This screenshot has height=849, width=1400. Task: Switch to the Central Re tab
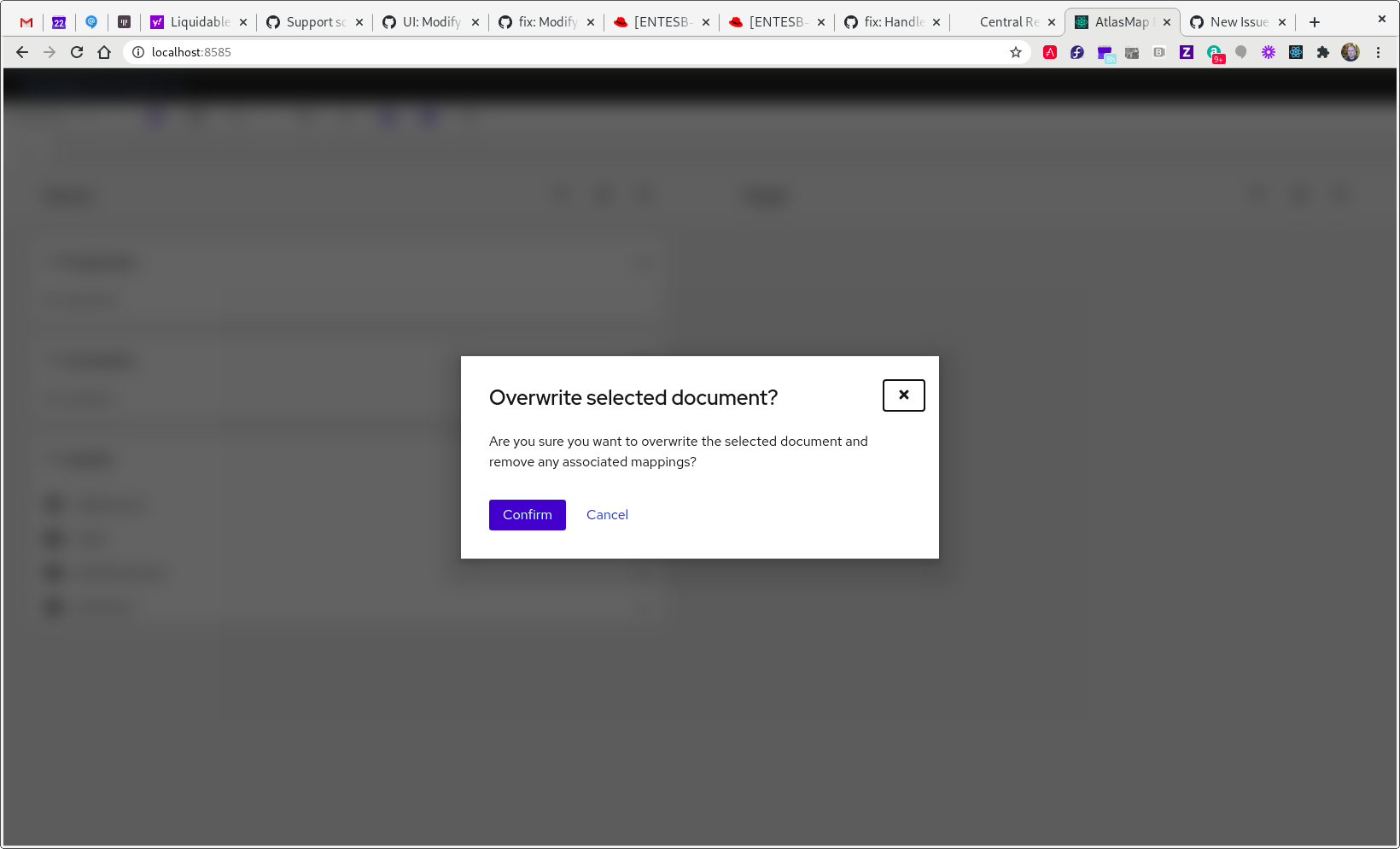[1008, 22]
